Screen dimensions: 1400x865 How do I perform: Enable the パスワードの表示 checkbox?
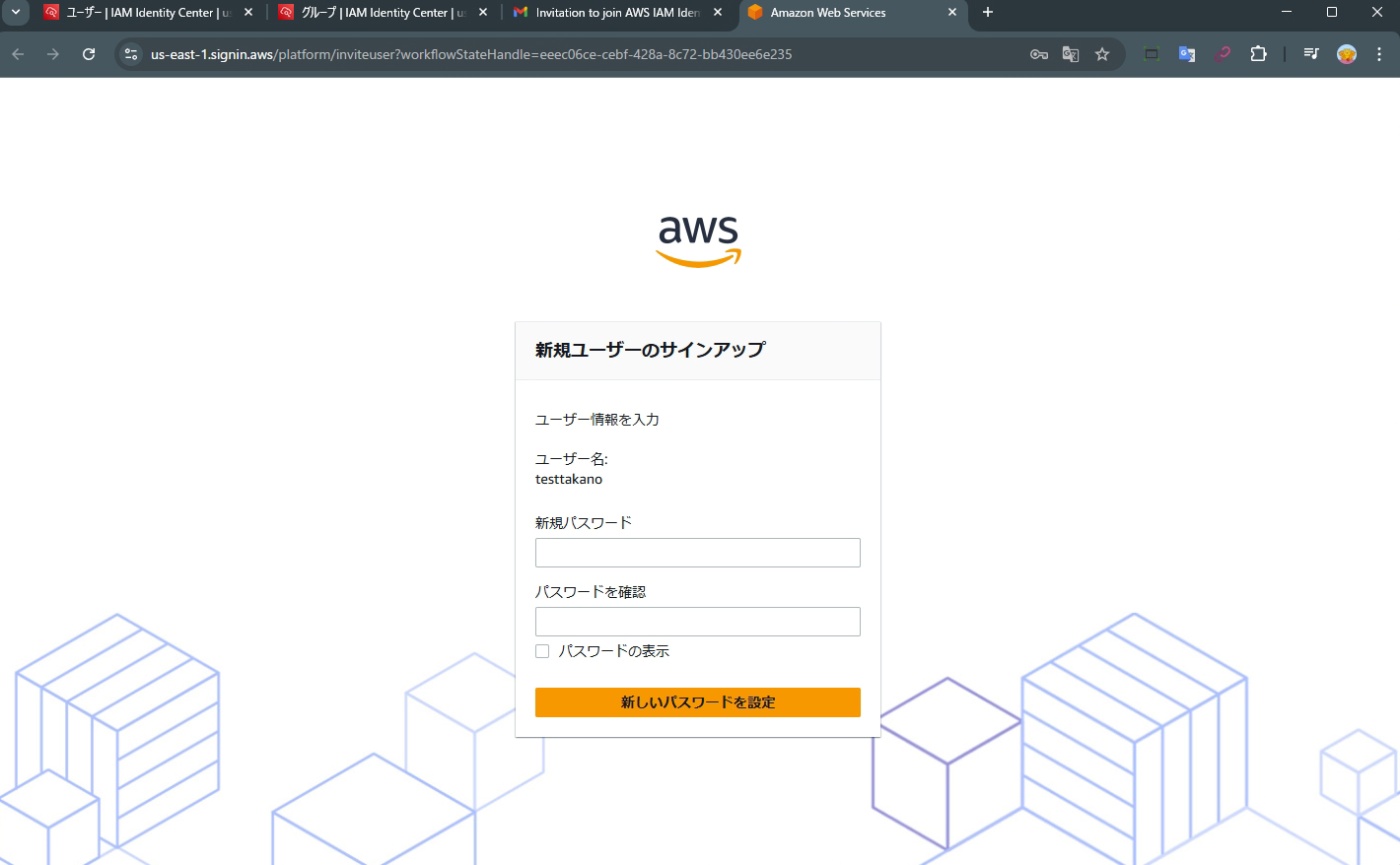(542, 651)
